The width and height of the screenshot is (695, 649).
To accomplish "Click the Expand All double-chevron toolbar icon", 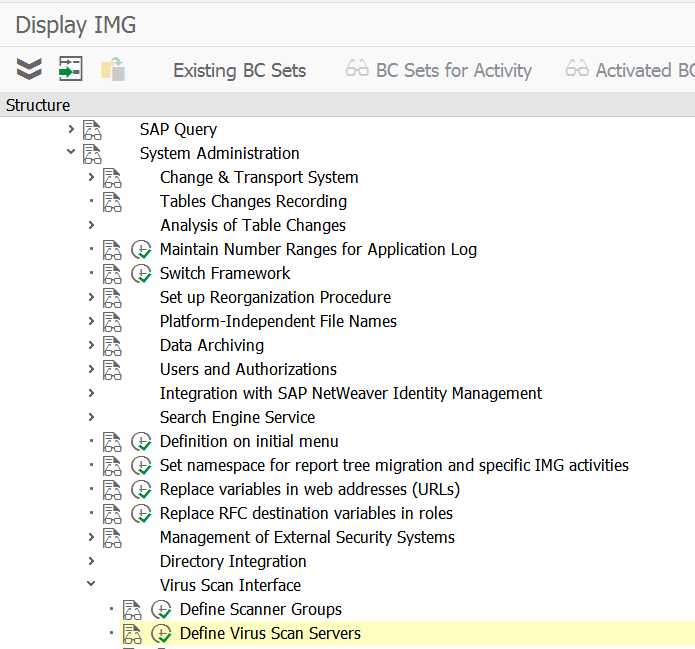I will (x=29, y=69).
